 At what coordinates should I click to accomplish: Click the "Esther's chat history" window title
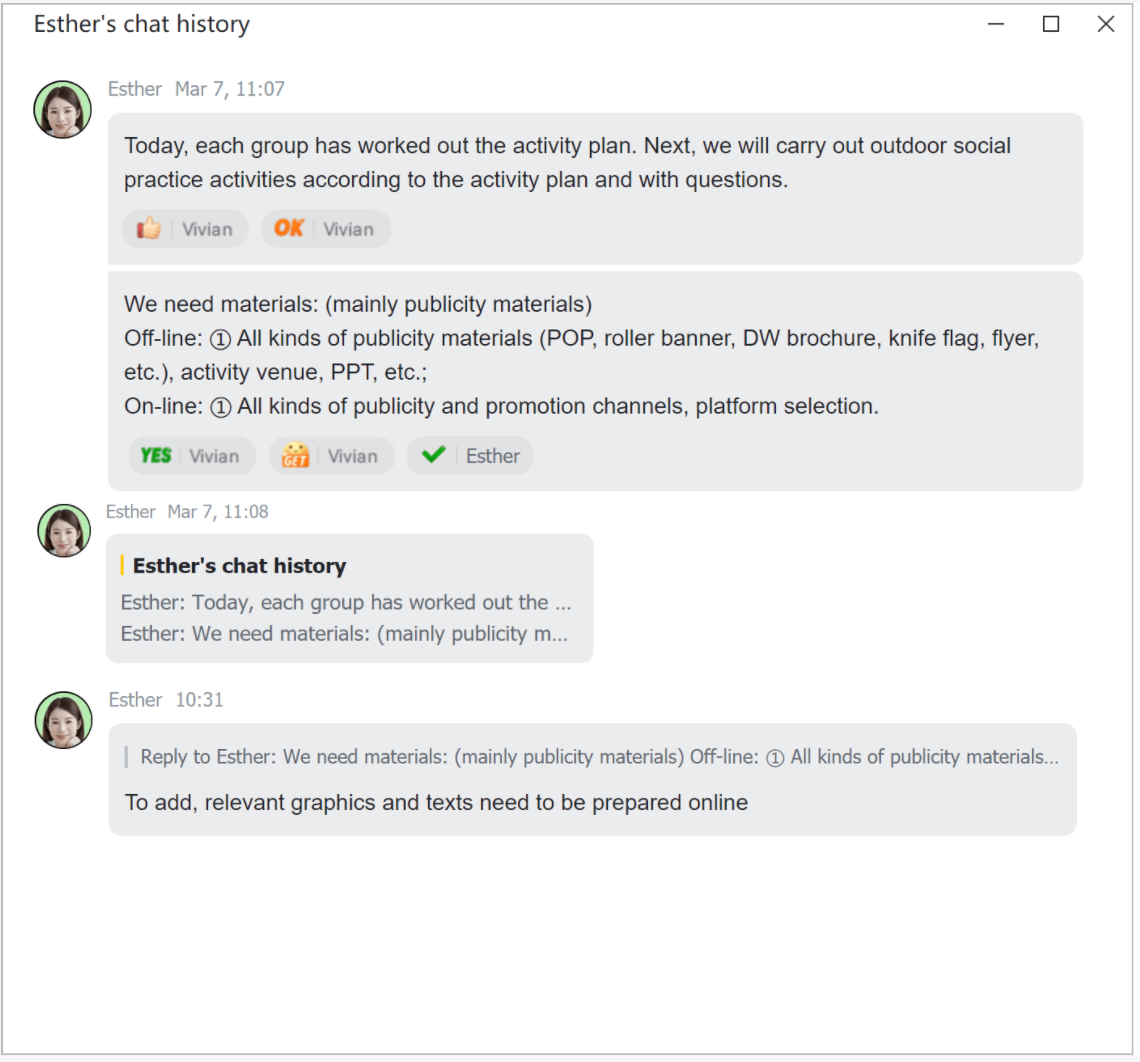pos(142,24)
